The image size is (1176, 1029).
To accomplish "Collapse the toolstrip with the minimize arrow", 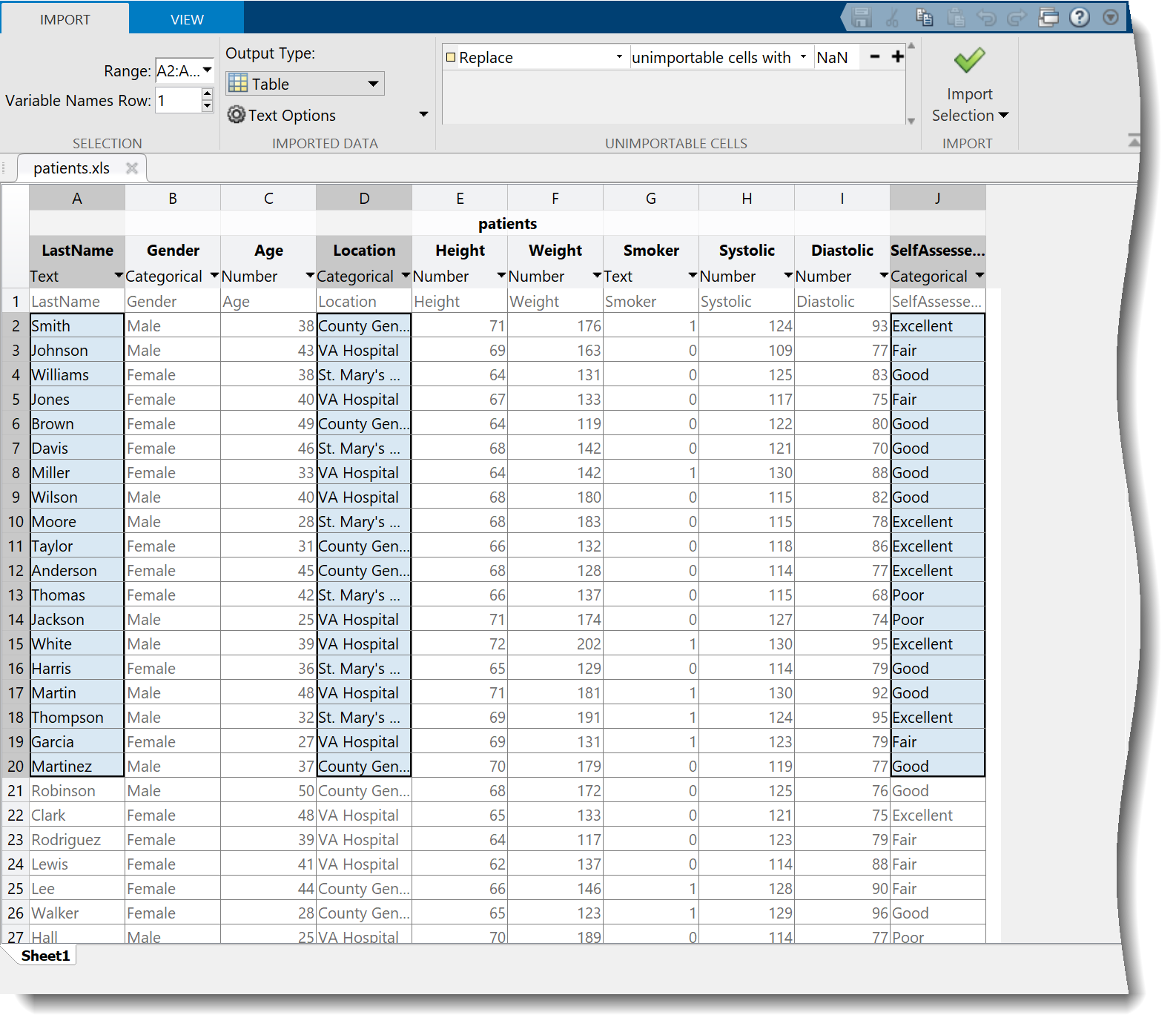I will coord(1133,139).
